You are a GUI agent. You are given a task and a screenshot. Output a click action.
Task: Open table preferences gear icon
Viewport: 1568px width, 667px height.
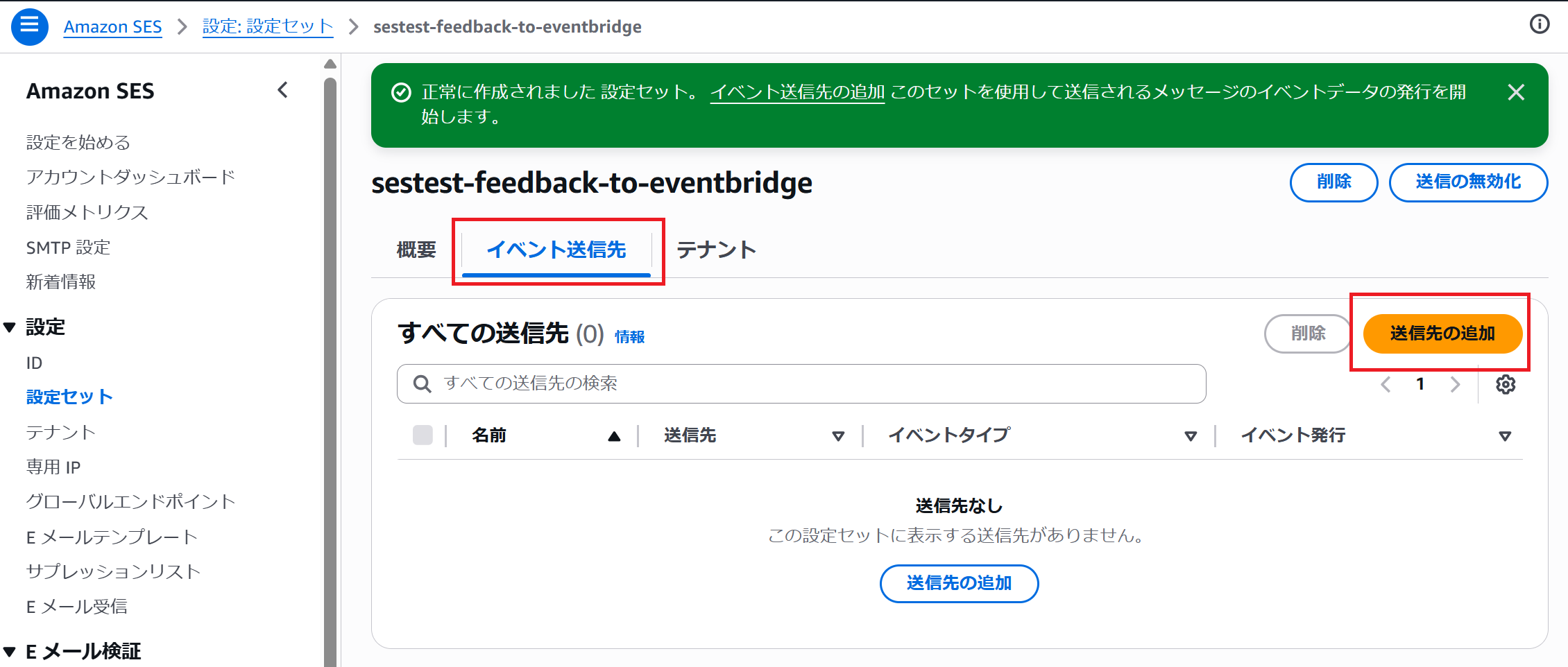[1505, 384]
